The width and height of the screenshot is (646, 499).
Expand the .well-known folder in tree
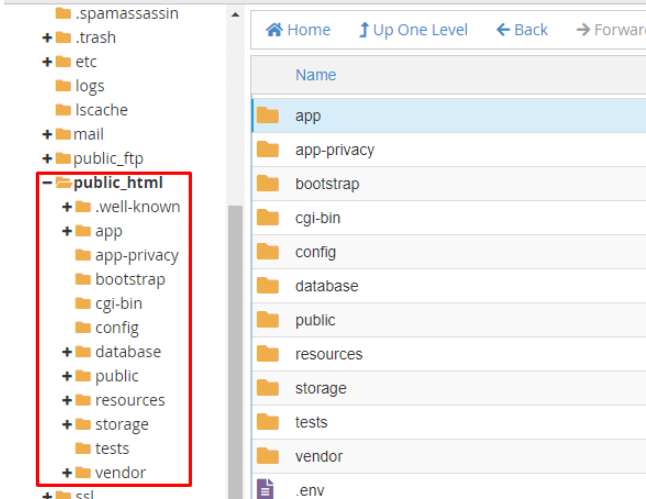coord(67,207)
